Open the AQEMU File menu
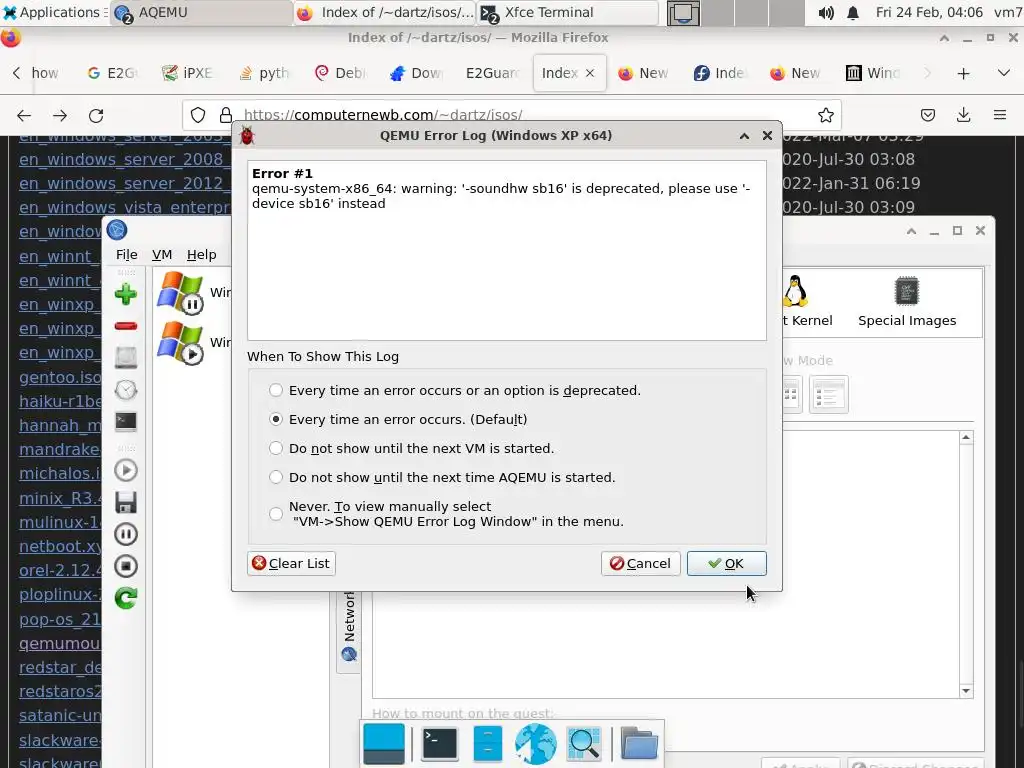 (x=127, y=255)
